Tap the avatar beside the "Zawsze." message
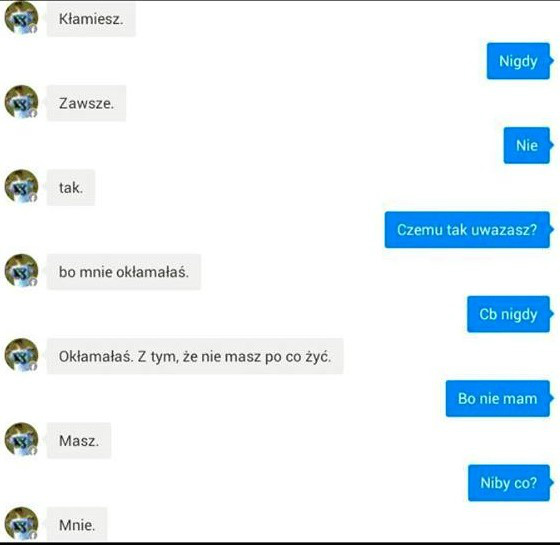The image size is (560, 545). (21, 102)
